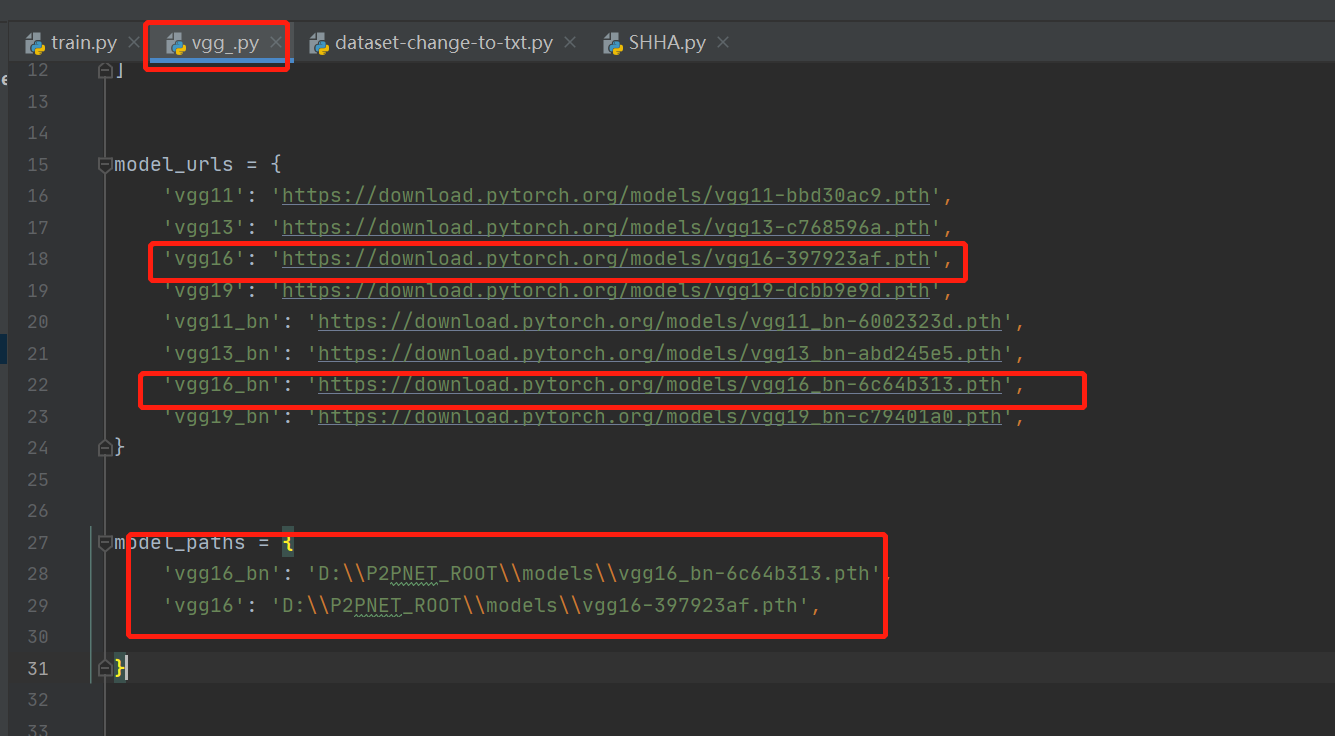Click the opening brace on line 27
This screenshot has width=1335, height=736.
pos(288,542)
